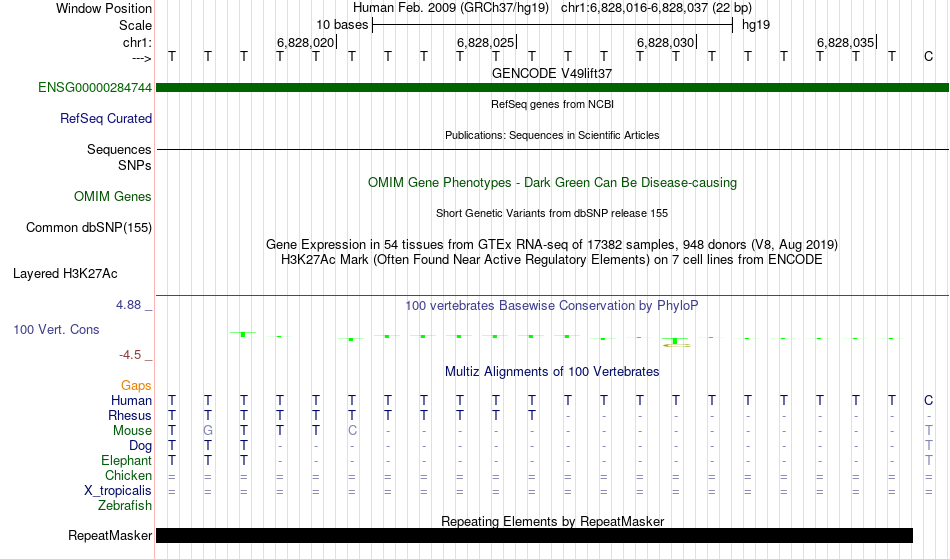Select the 6,828,030 coordinate marker
Viewport: 950px width, 559px height.
coord(665,42)
